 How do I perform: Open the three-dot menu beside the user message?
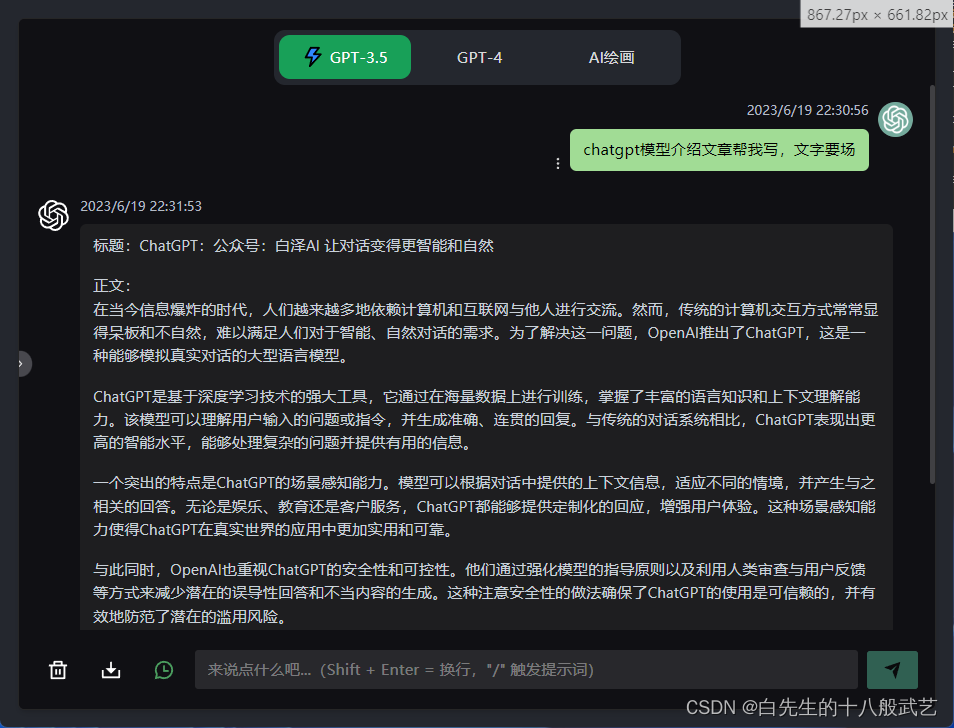[x=558, y=164]
